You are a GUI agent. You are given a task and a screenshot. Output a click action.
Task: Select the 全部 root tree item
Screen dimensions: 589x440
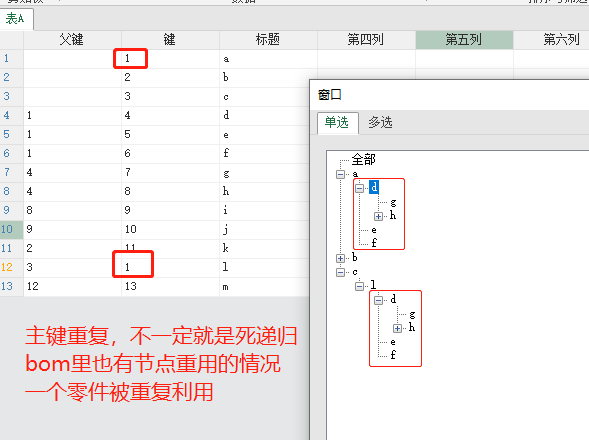click(363, 160)
